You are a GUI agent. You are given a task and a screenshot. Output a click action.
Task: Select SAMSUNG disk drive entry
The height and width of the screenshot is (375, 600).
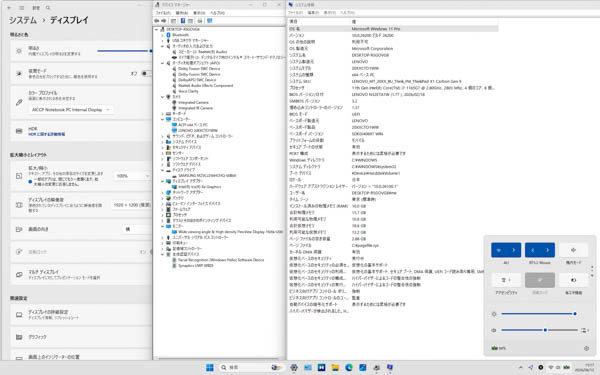pos(207,175)
